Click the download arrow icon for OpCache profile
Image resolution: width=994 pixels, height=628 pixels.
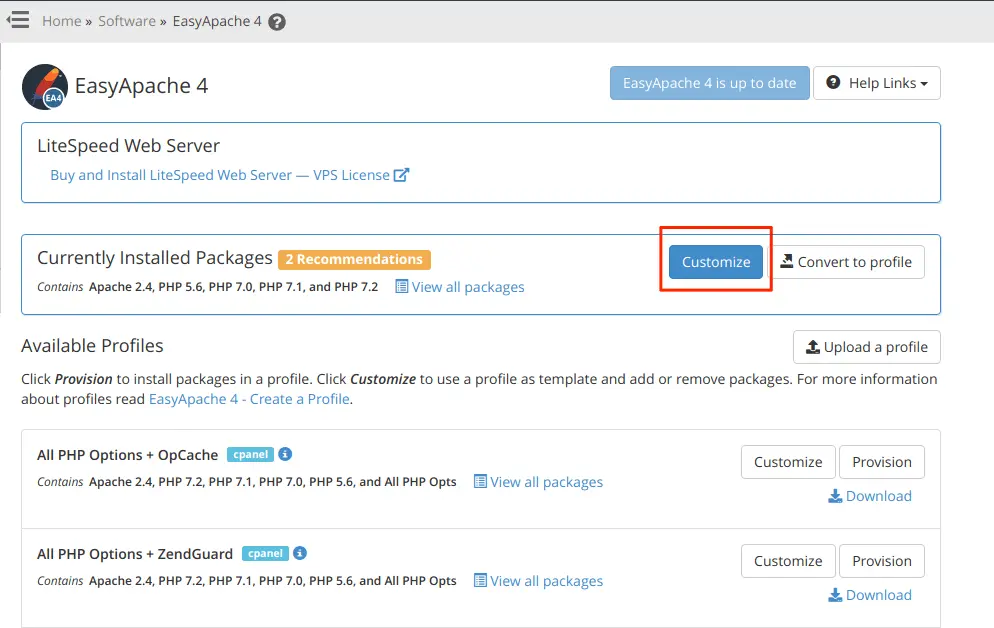833,496
